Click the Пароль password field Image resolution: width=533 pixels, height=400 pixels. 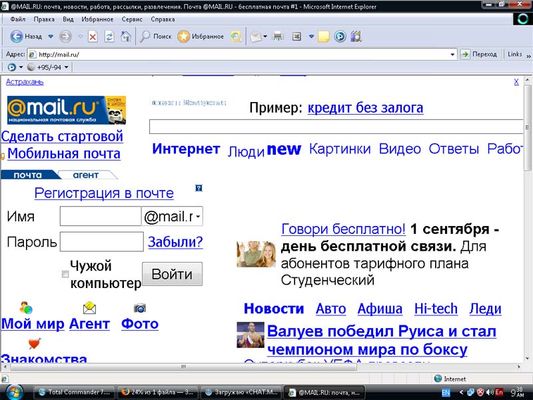coord(102,242)
